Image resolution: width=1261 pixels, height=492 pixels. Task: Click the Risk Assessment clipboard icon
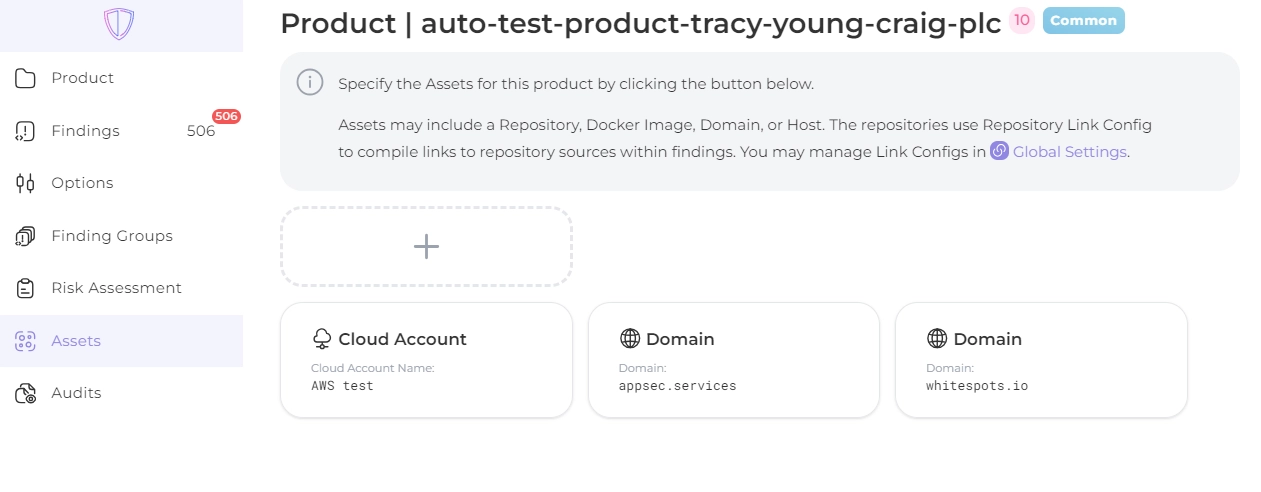coord(26,288)
